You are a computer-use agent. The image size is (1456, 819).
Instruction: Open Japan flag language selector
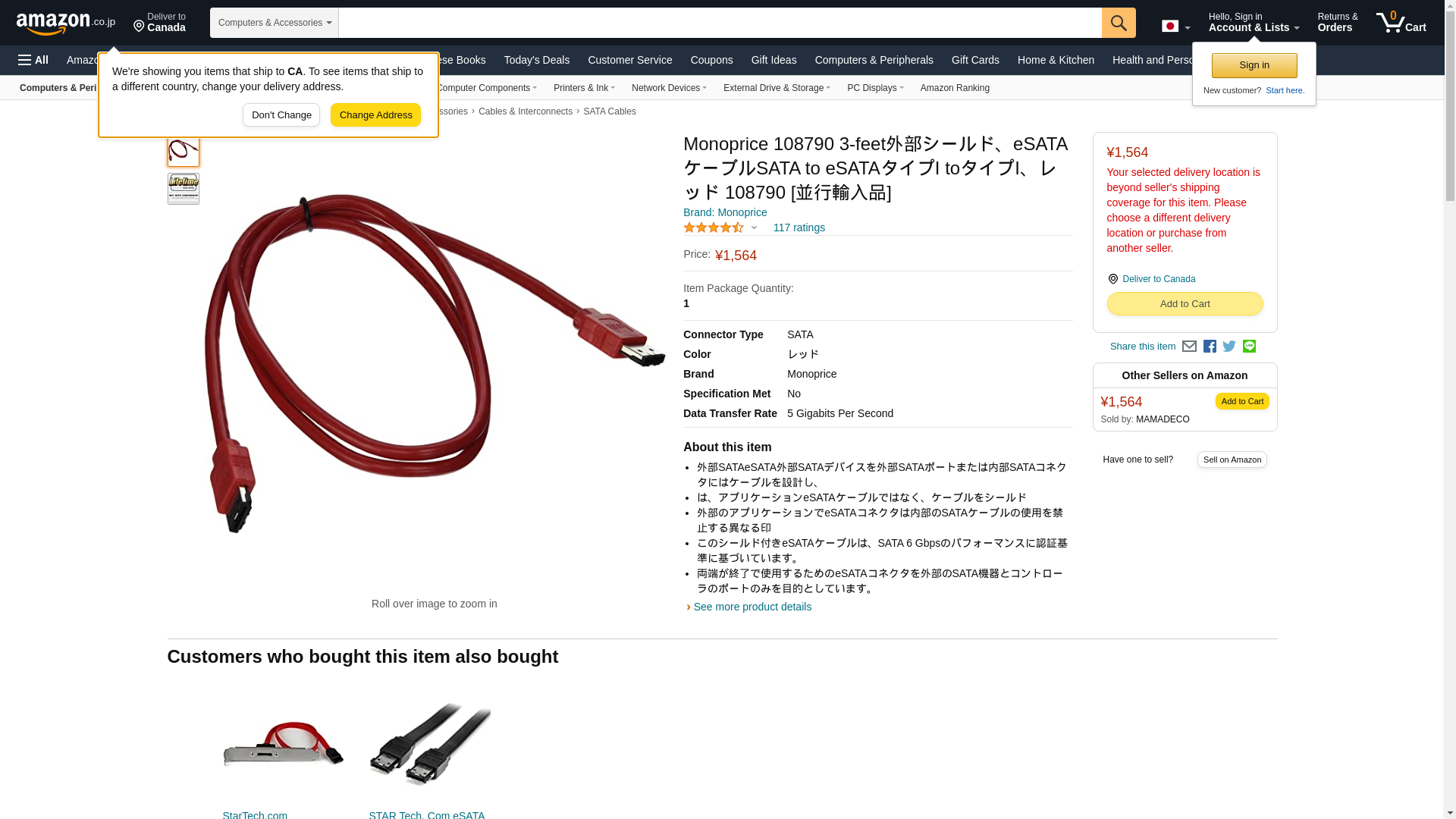[1175, 27]
